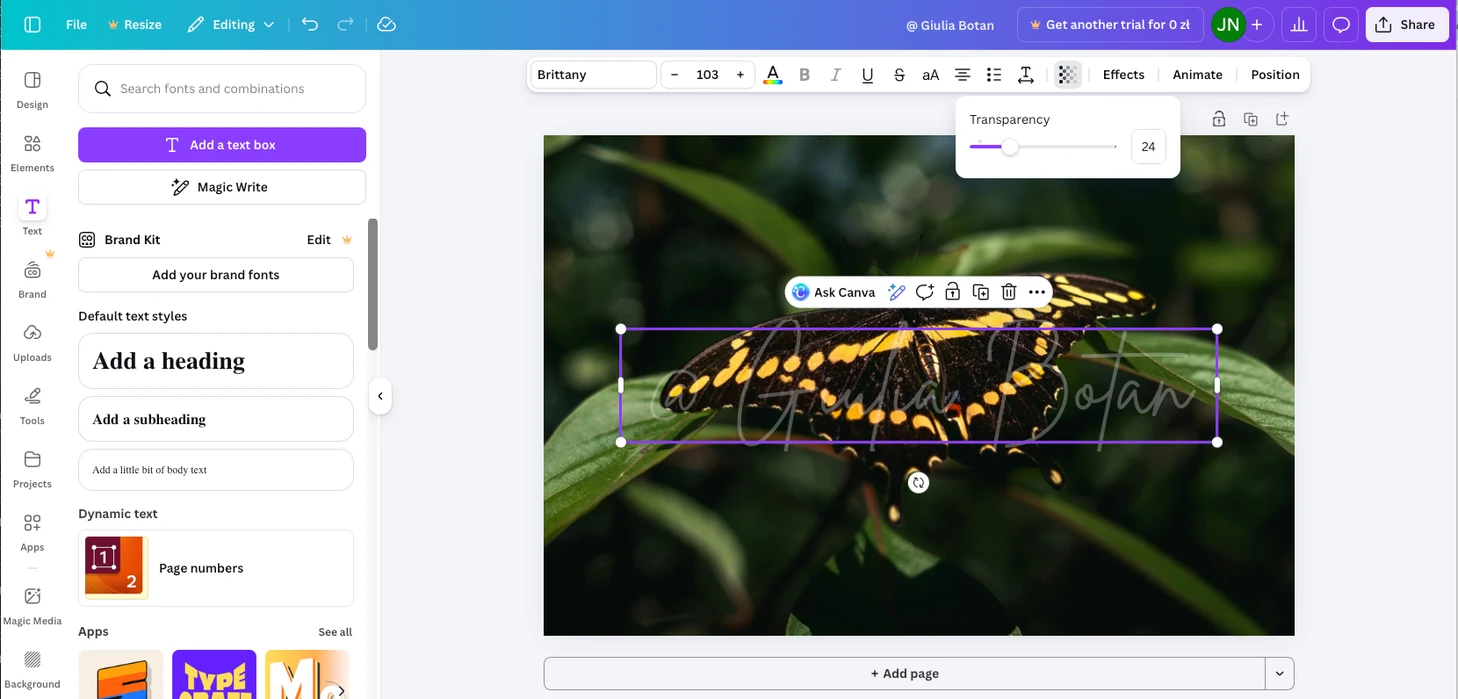Viewport: 1458px width, 699px height.
Task: Toggle uppercase with the aA icon
Action: [x=930, y=74]
